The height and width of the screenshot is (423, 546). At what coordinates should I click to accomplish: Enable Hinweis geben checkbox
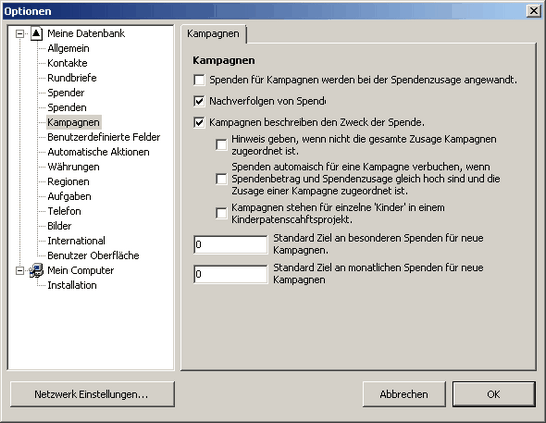pyautogui.click(x=221, y=145)
